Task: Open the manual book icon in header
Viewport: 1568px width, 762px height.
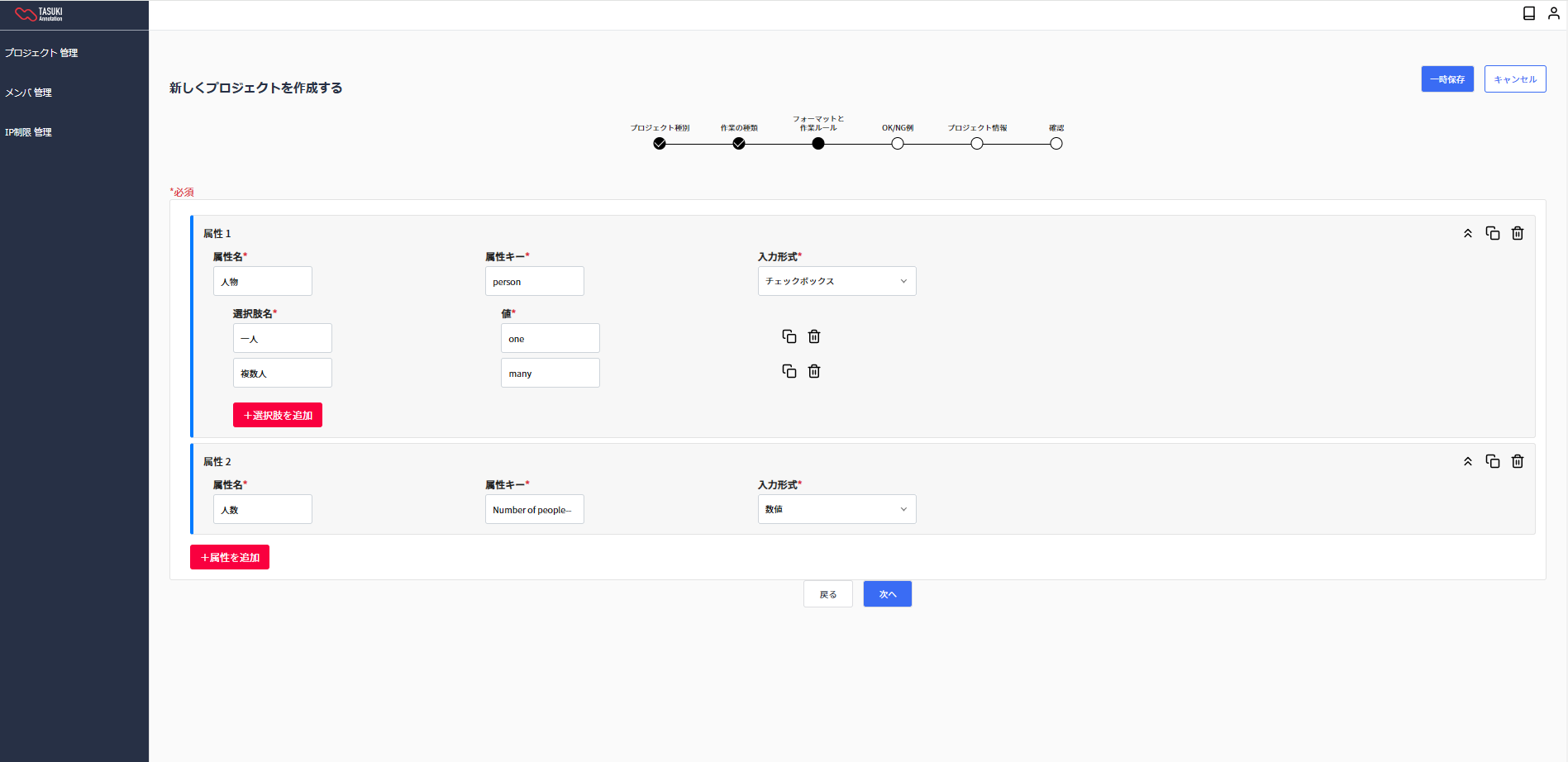Action: (1529, 13)
